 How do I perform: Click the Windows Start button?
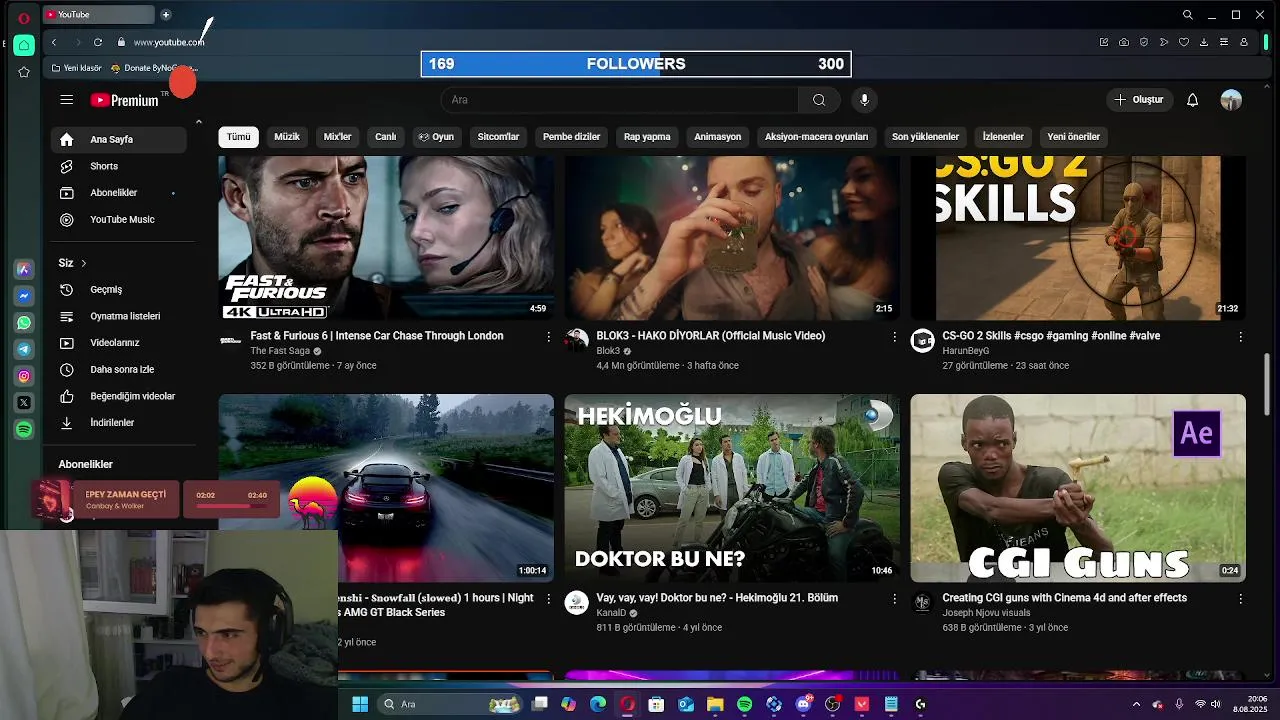[x=360, y=704]
